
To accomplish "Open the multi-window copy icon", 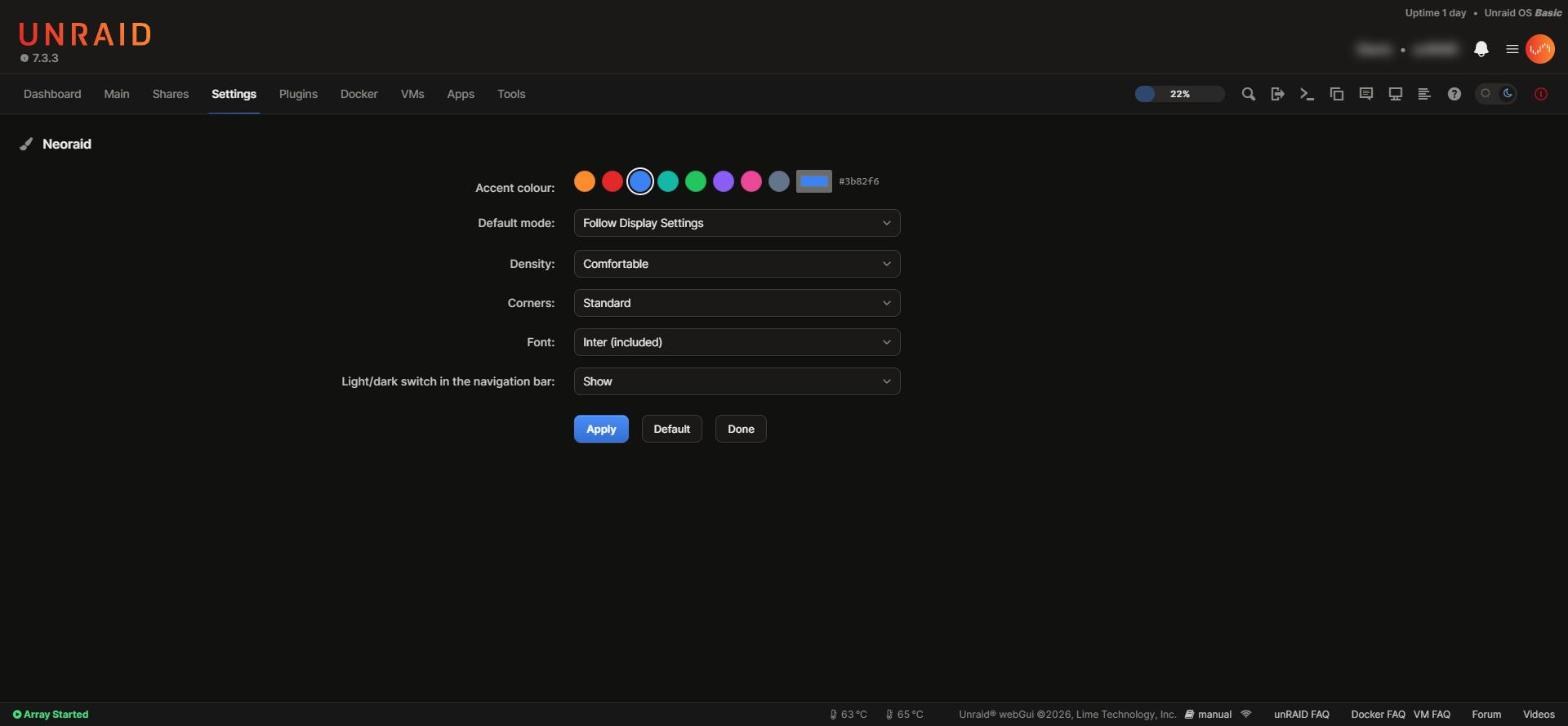I will (1336, 94).
